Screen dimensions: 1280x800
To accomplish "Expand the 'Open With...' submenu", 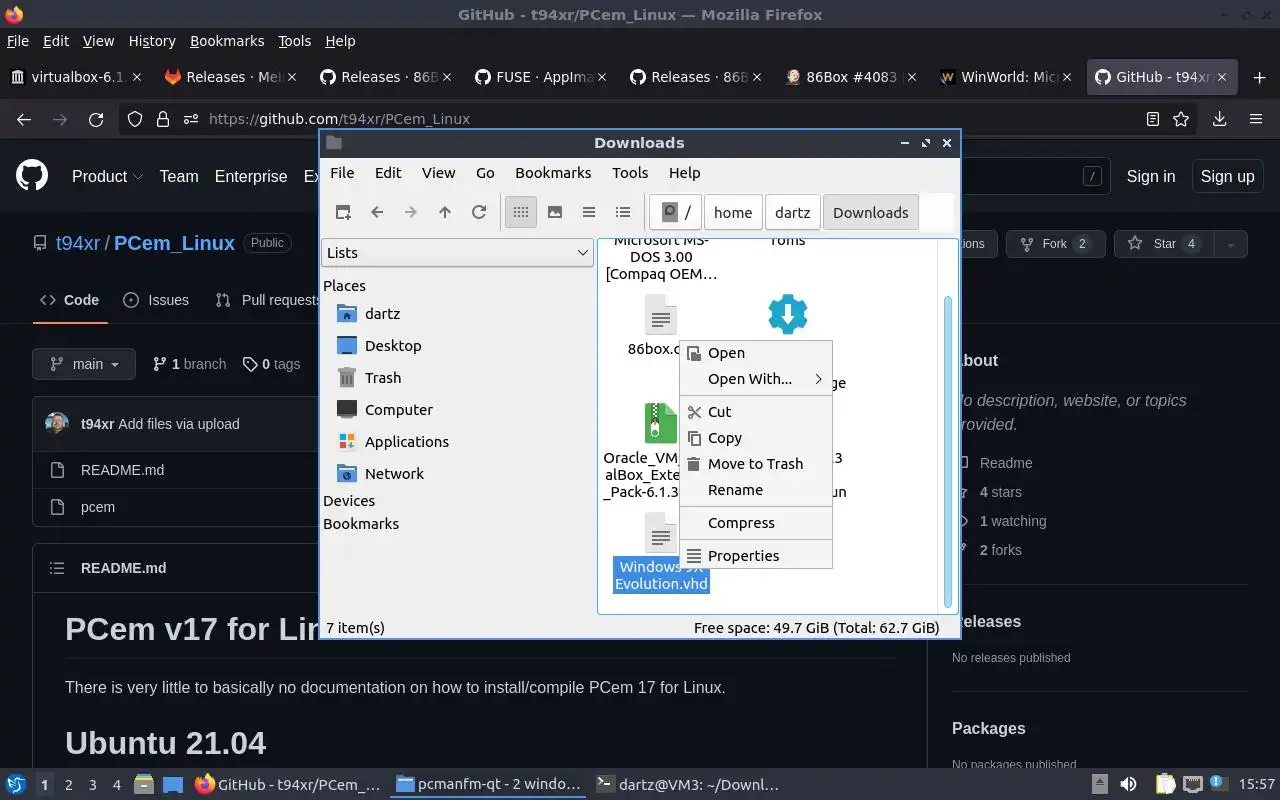I will coord(756,379).
